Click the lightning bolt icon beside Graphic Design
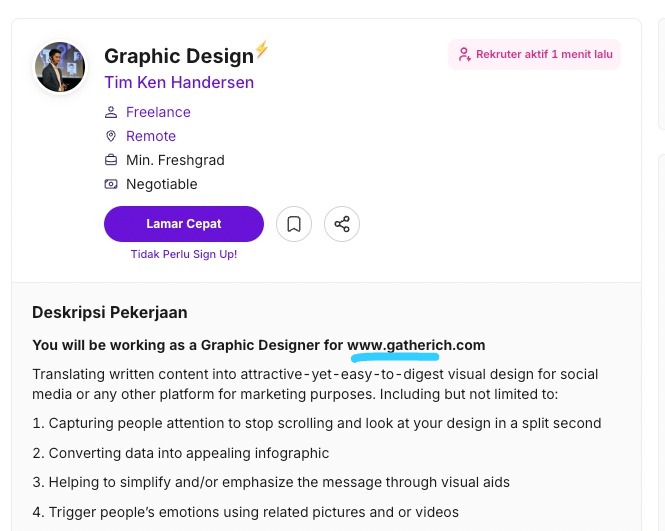The height and width of the screenshot is (531, 665). [x=262, y=49]
